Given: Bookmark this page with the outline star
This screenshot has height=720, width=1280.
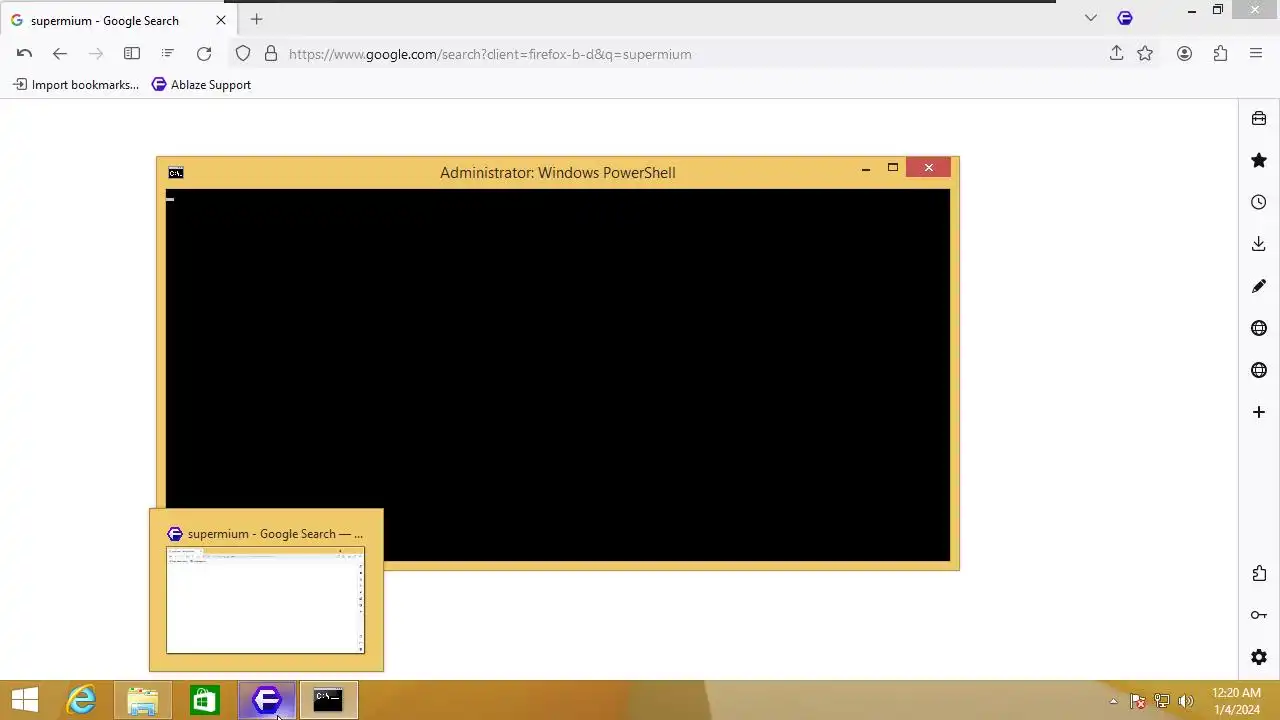Looking at the screenshot, I should [1145, 54].
